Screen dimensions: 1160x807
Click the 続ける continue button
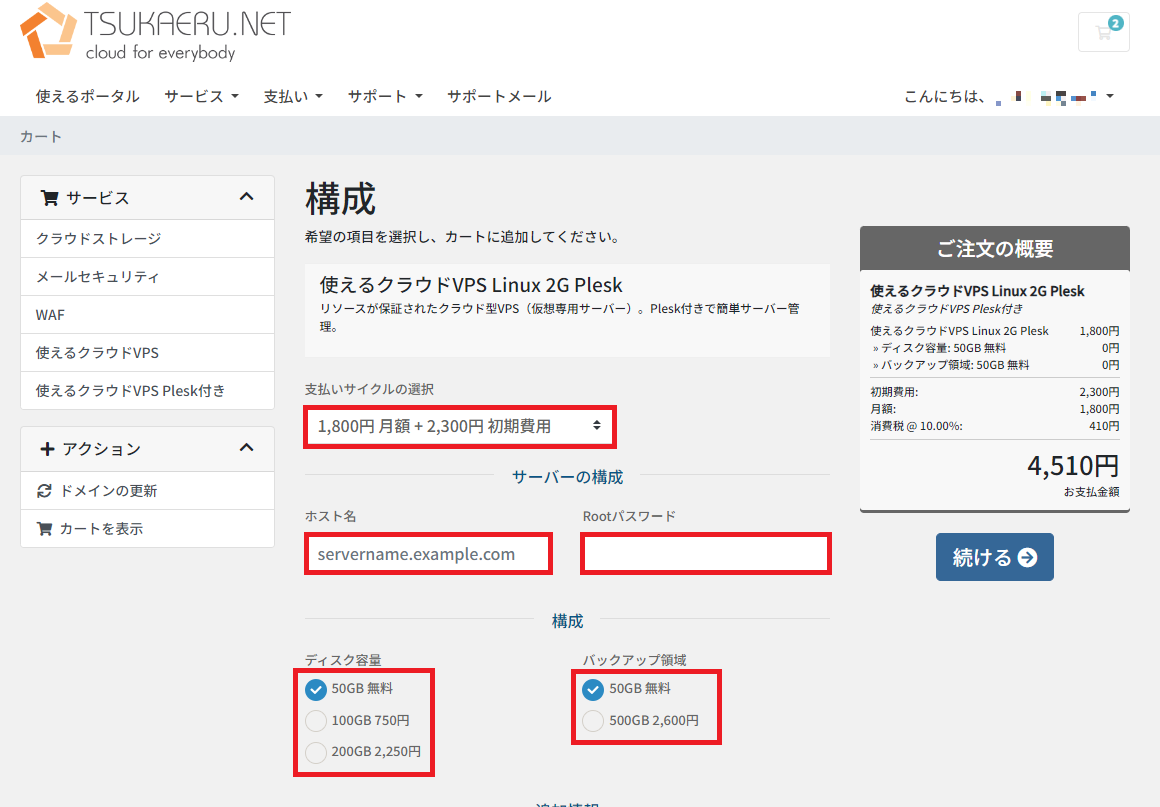pyautogui.click(x=994, y=557)
